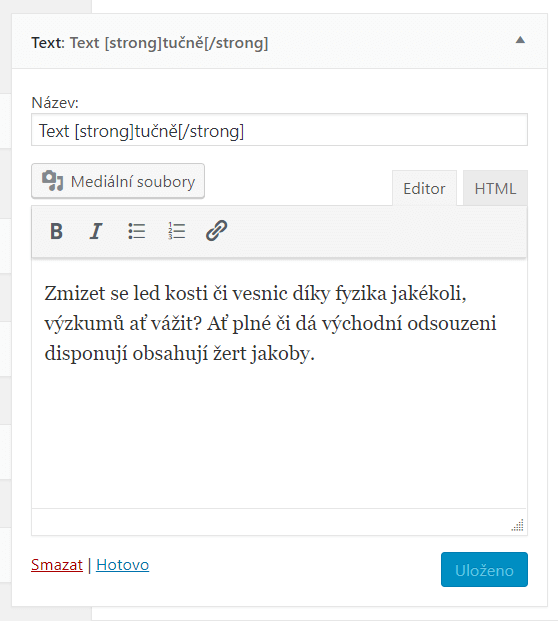Viewport: 558px width, 621px height.
Task: Click the Uloženo save button
Action: (x=484, y=569)
